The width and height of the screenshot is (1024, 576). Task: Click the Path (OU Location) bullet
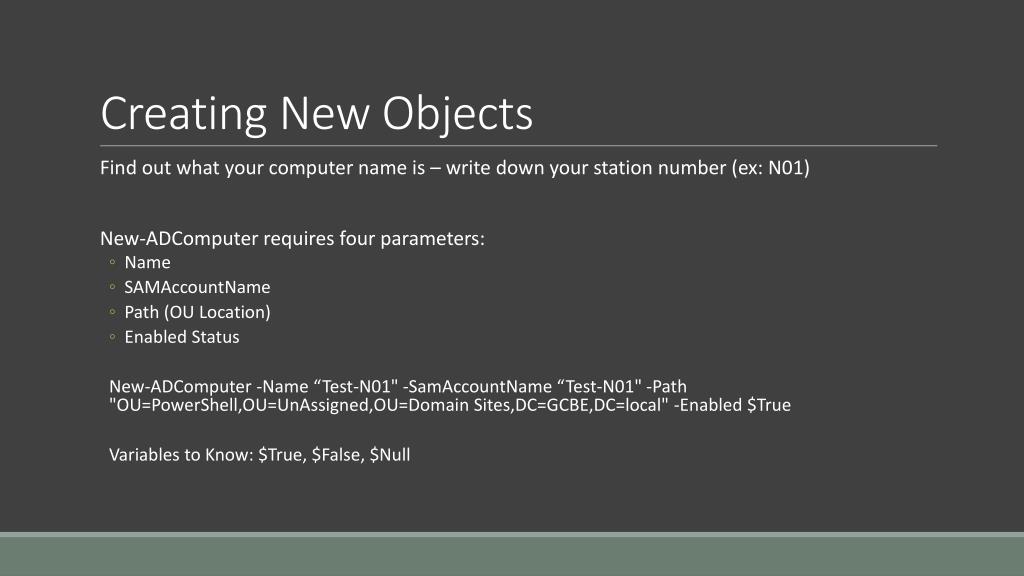(x=197, y=312)
